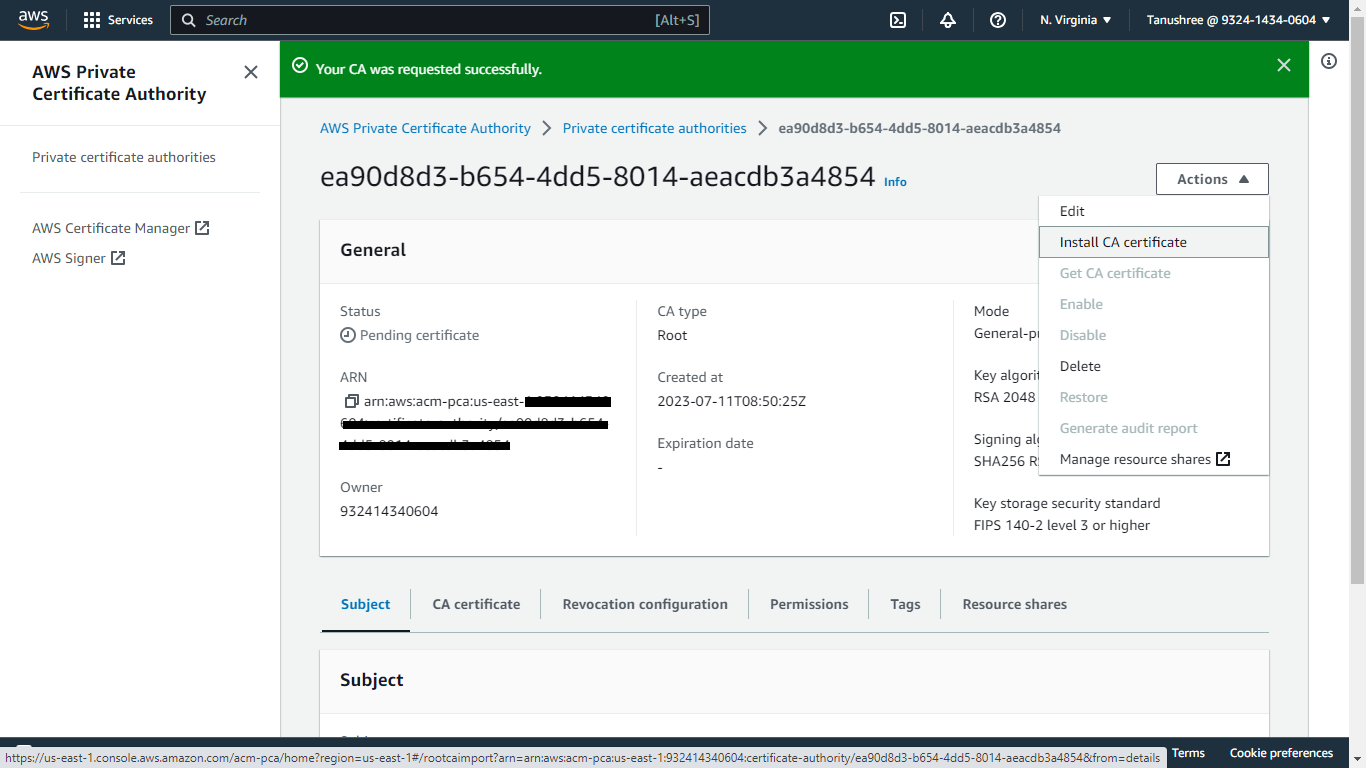The image size is (1366, 768).
Task: Open the Resource shares tab
Action: click(x=1014, y=604)
